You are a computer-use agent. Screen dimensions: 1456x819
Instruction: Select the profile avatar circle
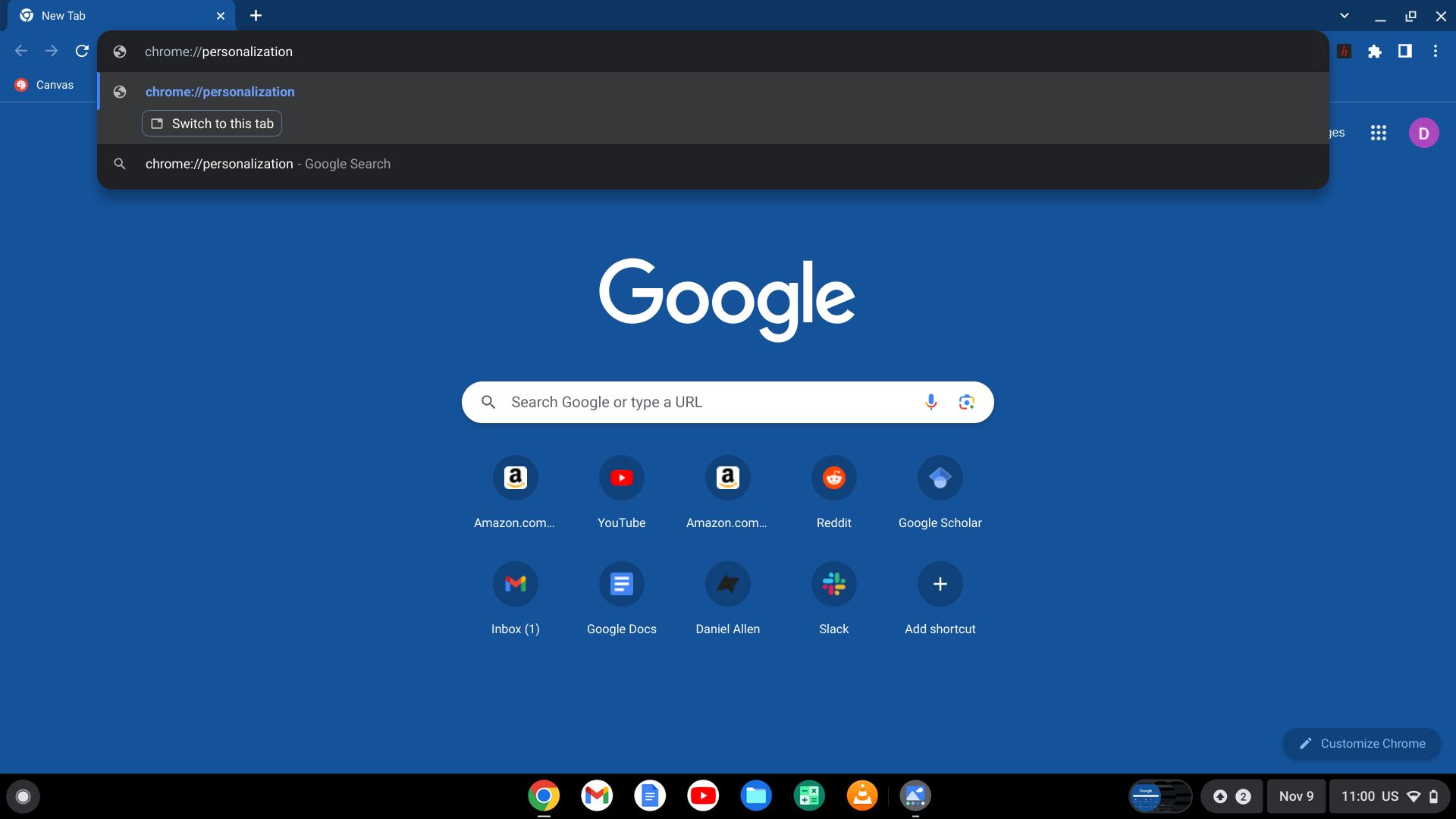tap(1423, 132)
